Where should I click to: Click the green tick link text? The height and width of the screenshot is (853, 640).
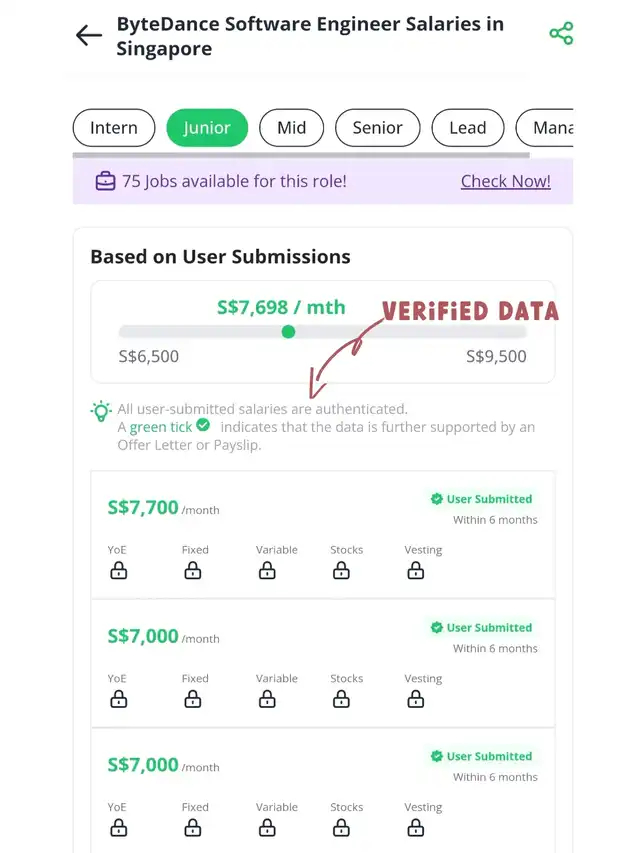pos(161,427)
